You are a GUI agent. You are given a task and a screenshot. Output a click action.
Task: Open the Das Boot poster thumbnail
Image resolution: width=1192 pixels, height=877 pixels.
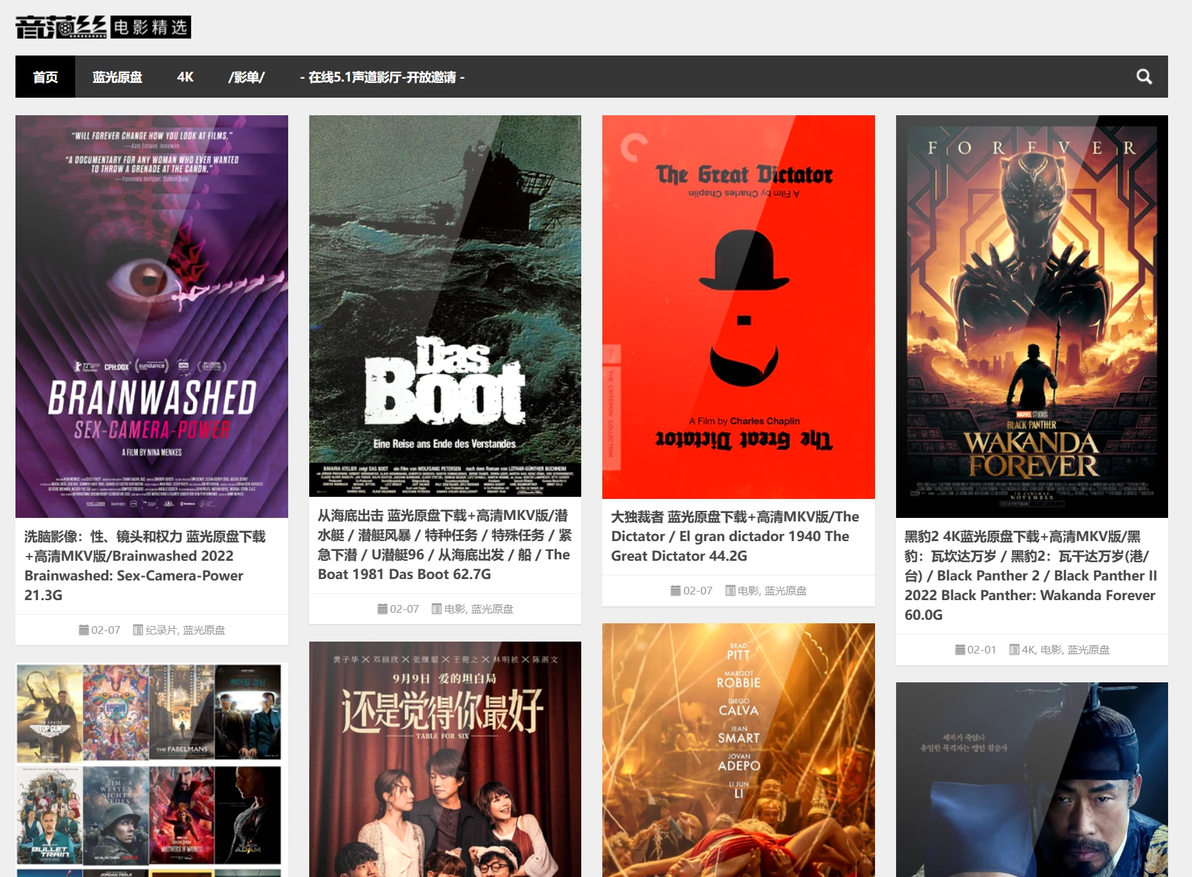point(445,306)
